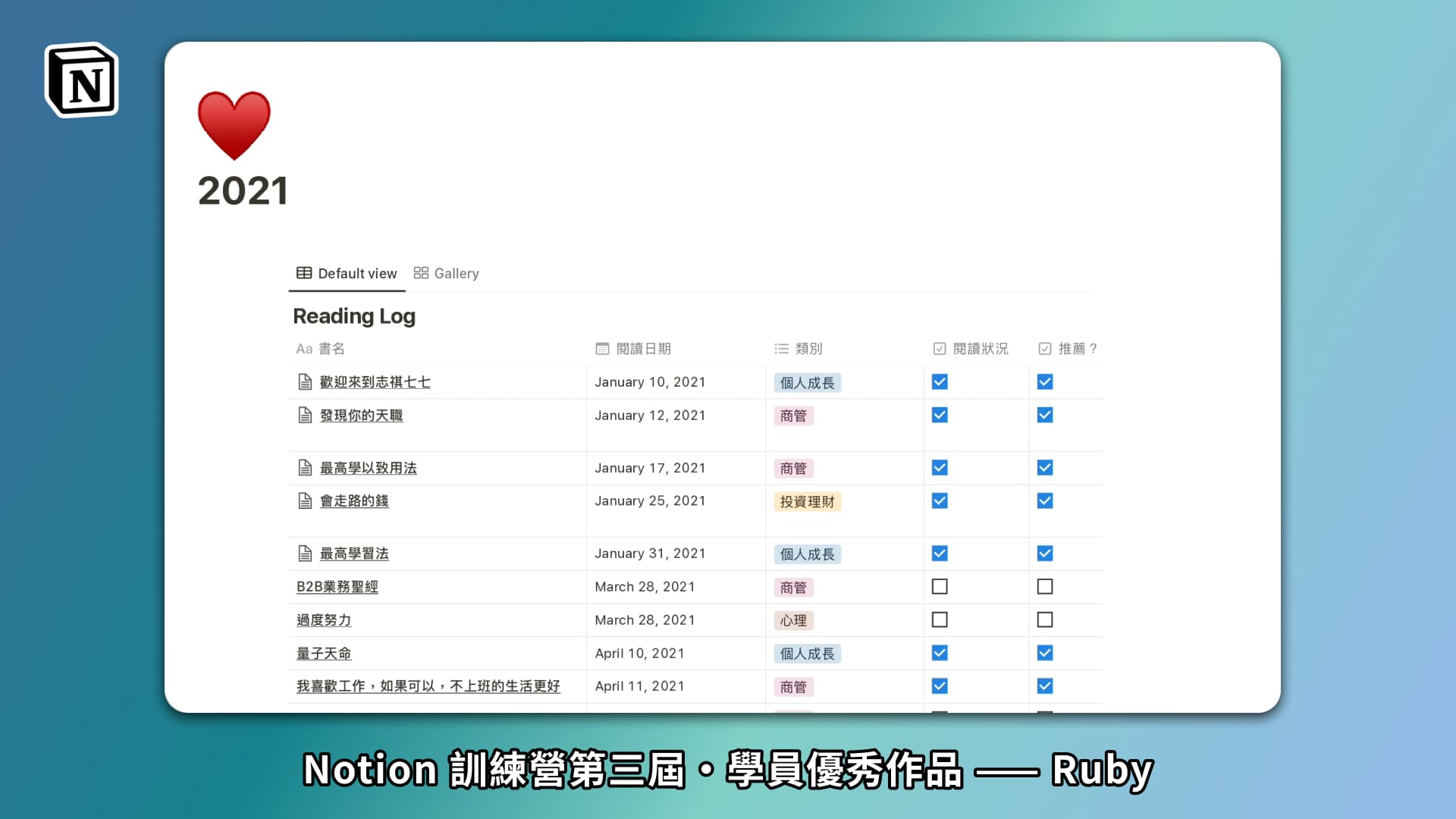This screenshot has height=819, width=1456.
Task: Check the 閱讀狀況 box for B2B業務聖經
Action: point(940,586)
